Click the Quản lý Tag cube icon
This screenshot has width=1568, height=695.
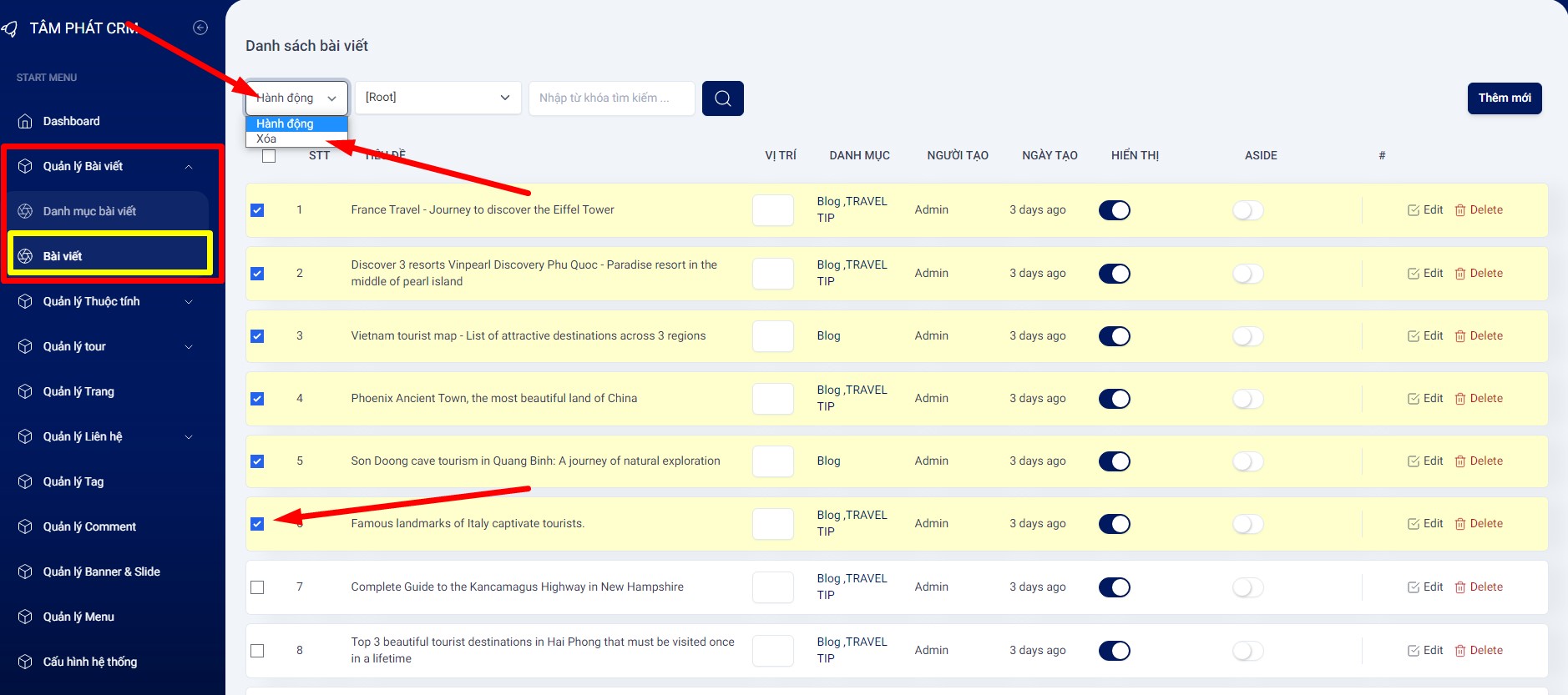[25, 481]
